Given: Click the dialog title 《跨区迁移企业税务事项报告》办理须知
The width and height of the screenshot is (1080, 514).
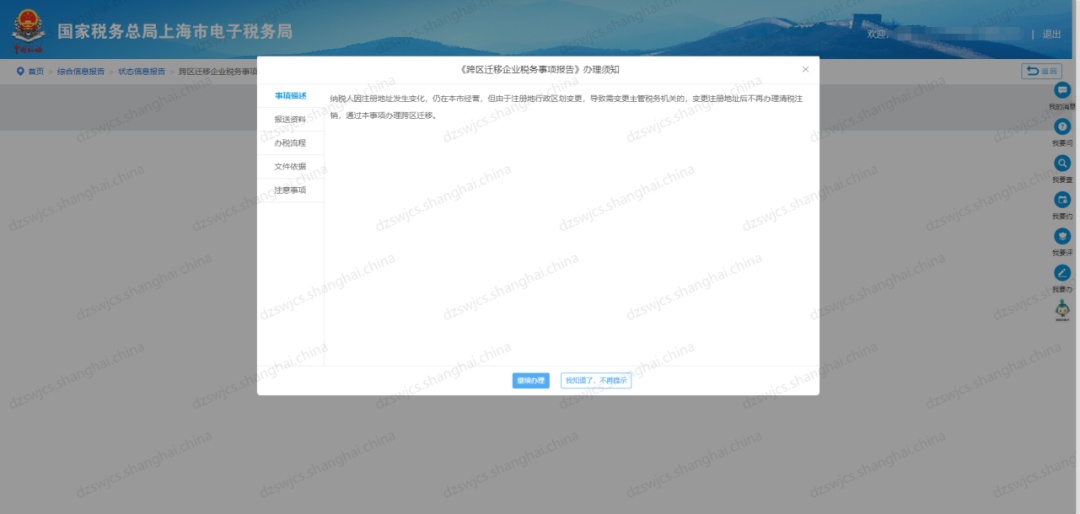Looking at the screenshot, I should pos(538,70).
